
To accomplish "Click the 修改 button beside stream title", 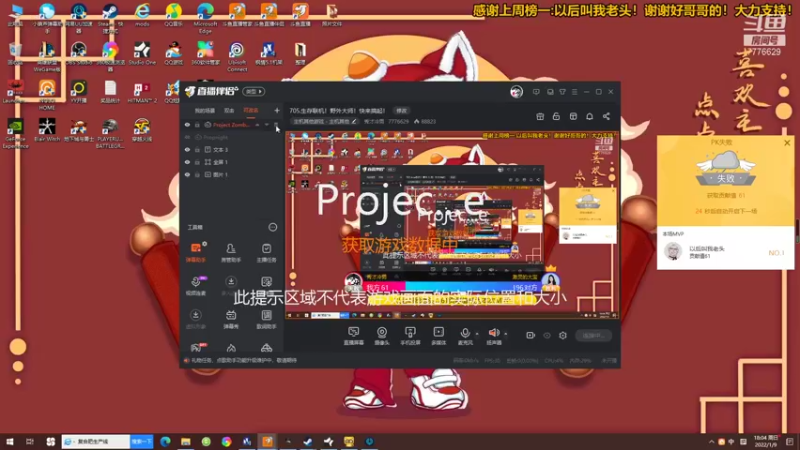I will [402, 111].
